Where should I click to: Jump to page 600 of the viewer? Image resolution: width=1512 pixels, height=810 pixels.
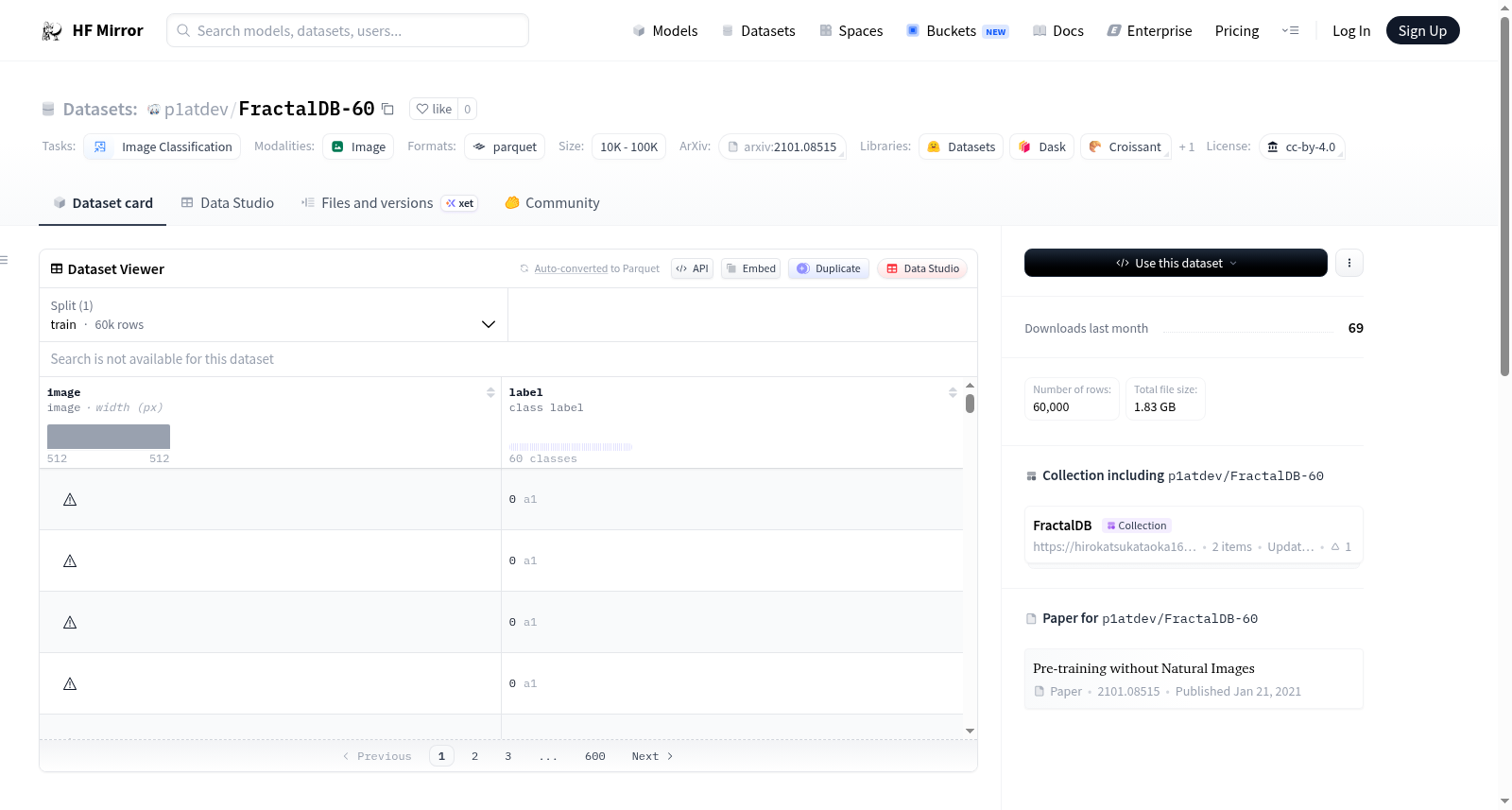pos(595,756)
